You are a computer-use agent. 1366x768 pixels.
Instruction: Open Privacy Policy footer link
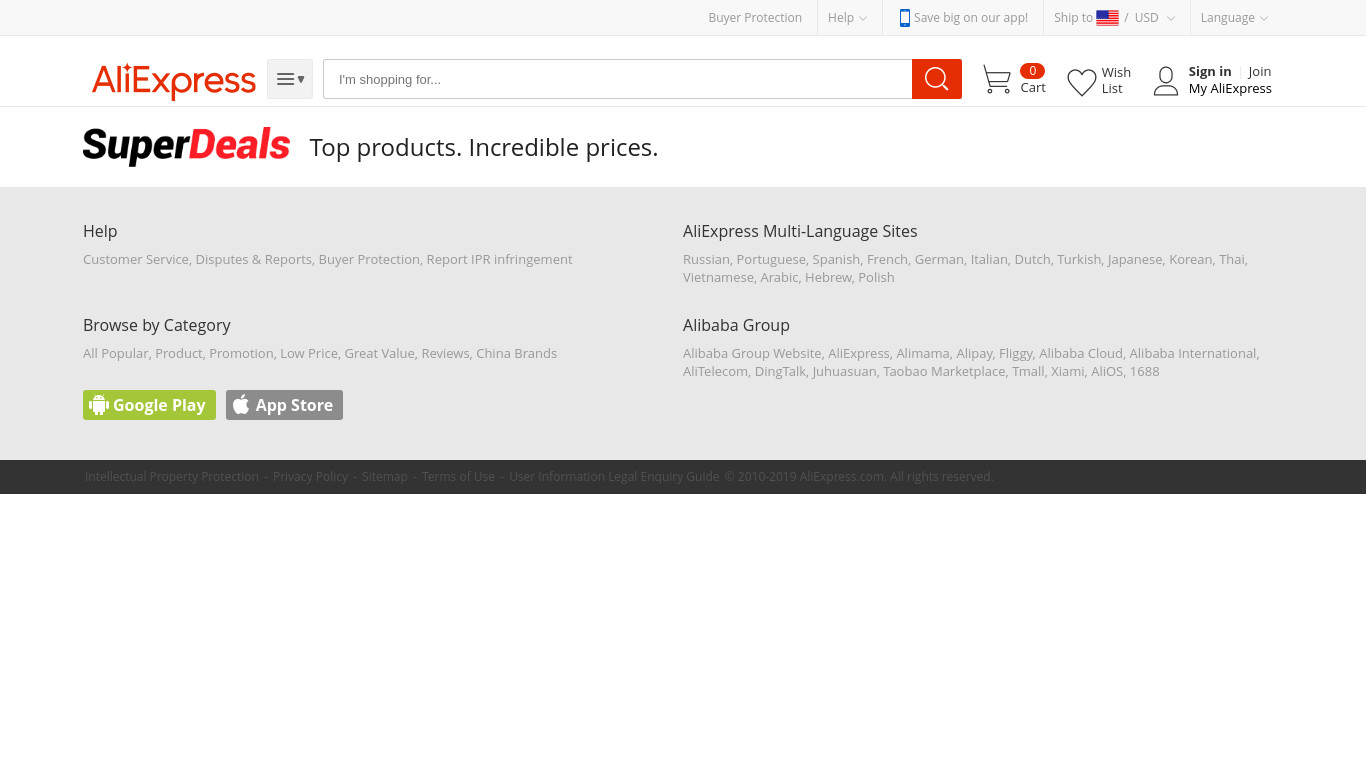click(x=310, y=477)
